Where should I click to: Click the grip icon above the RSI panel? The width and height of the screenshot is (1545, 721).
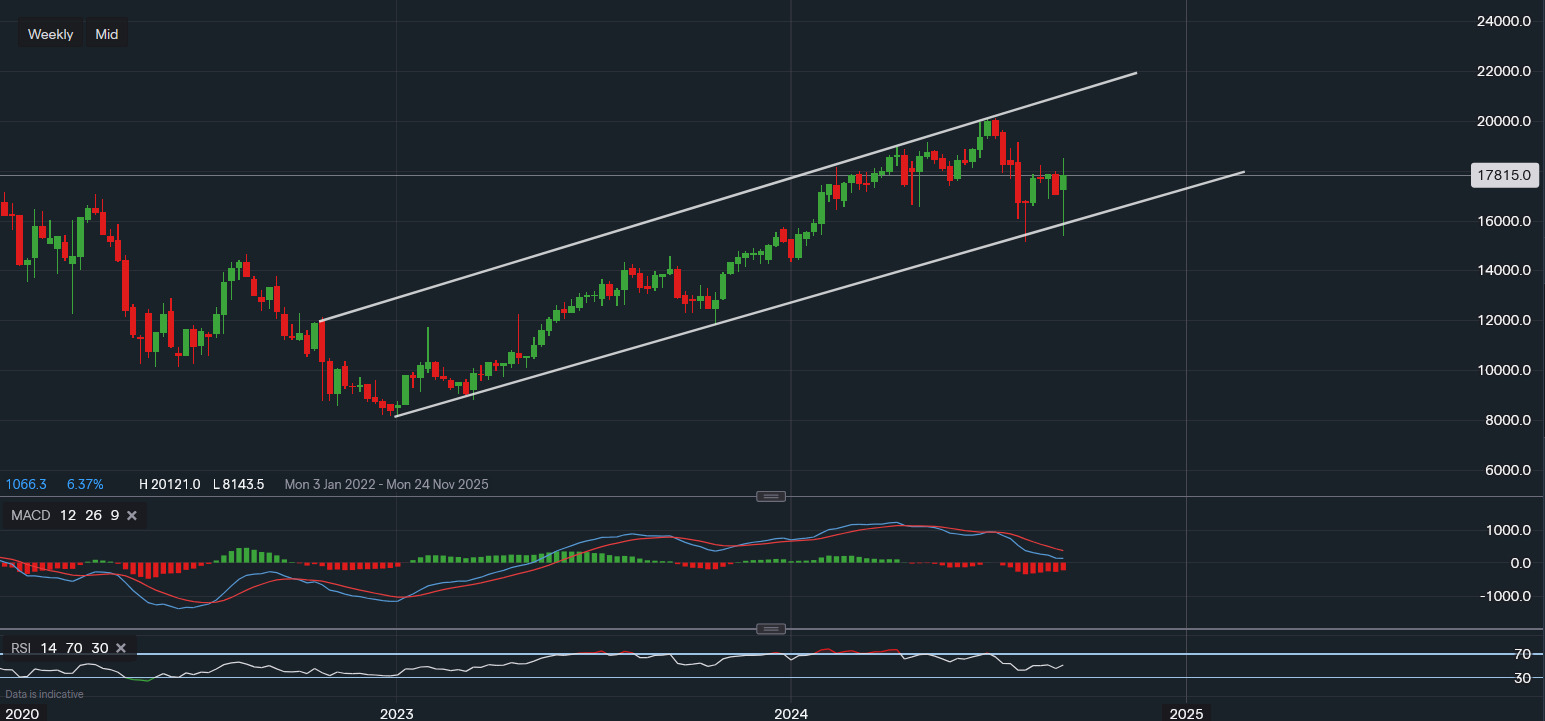pyautogui.click(x=770, y=628)
